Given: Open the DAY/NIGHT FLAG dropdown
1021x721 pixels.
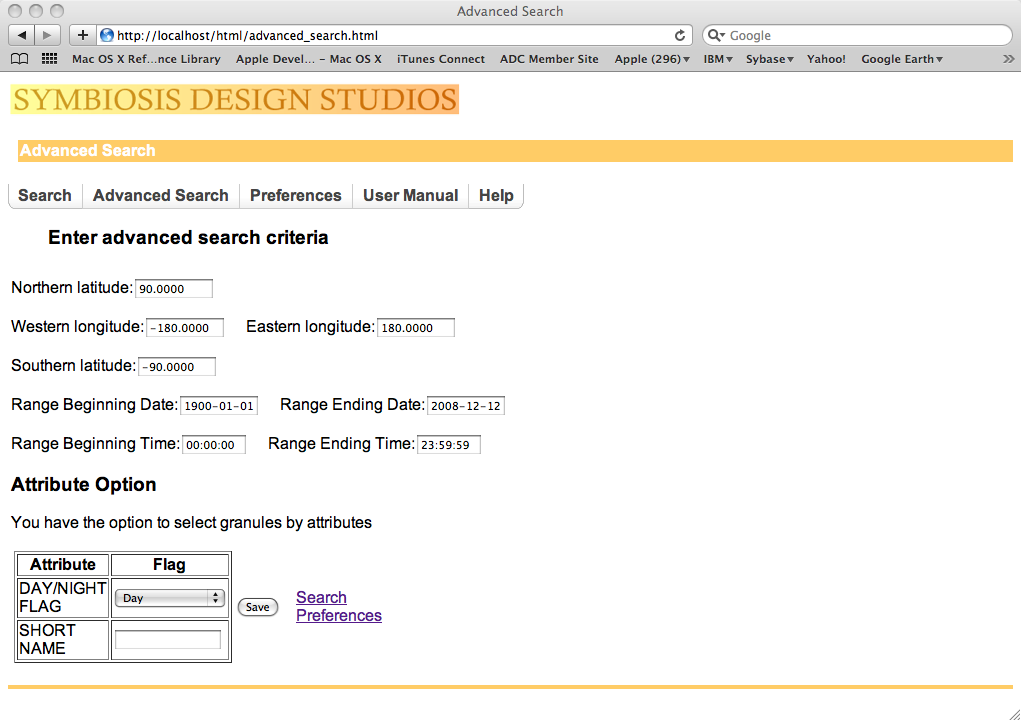Looking at the screenshot, I should (x=169, y=598).
